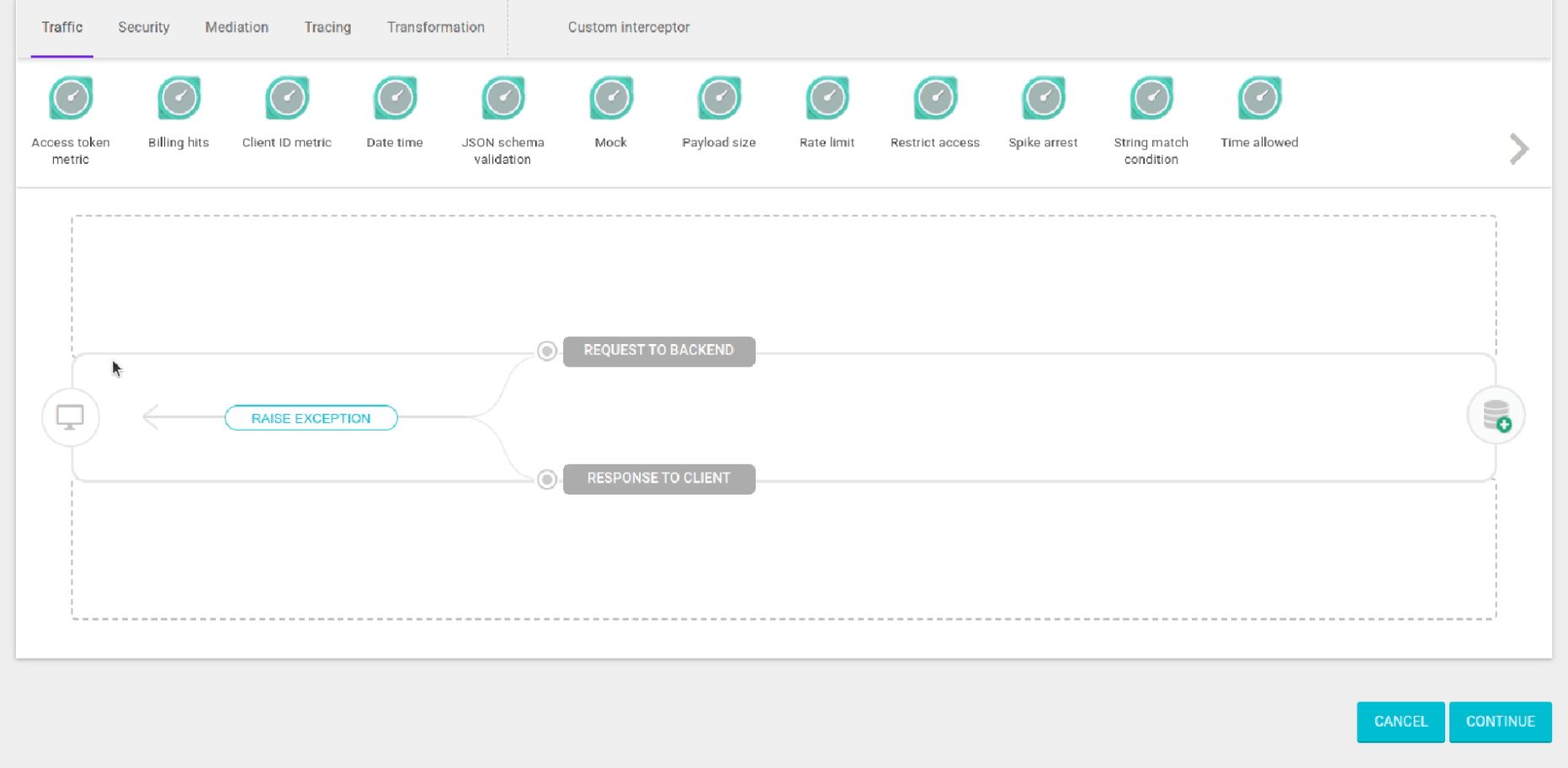Switch to the Security tab
The width and height of the screenshot is (1568, 768).
tap(143, 28)
